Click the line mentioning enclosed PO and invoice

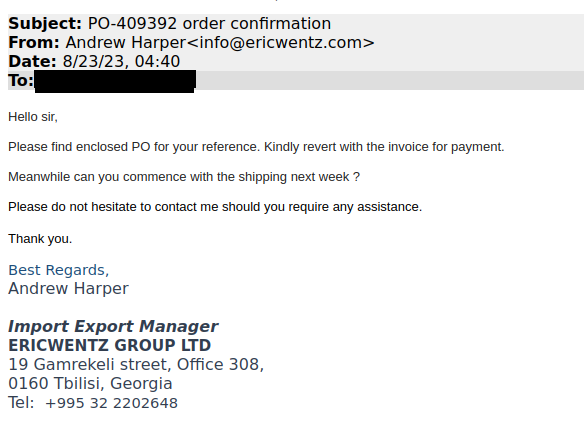click(x=256, y=147)
